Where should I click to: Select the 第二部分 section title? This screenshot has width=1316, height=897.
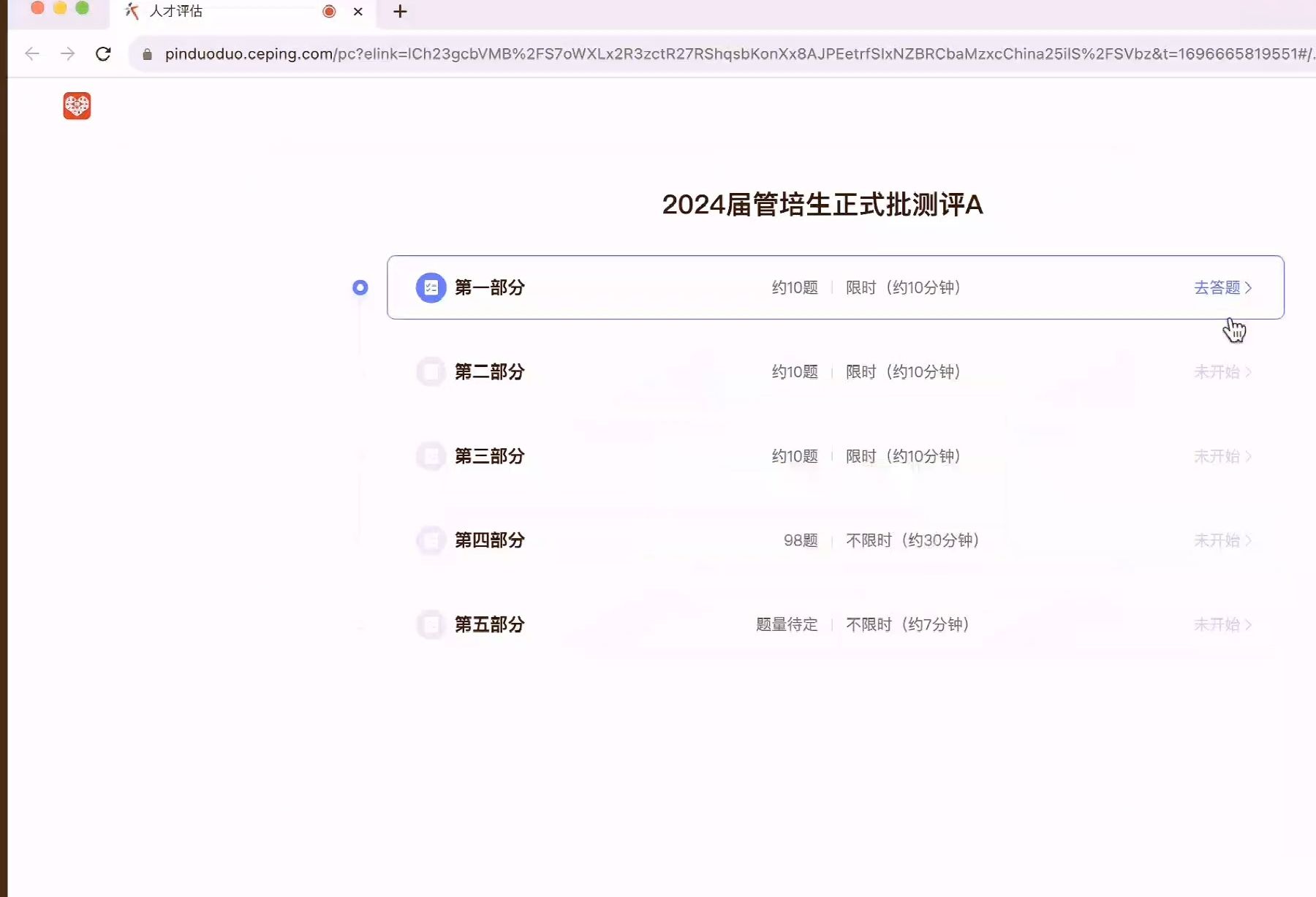tap(490, 372)
